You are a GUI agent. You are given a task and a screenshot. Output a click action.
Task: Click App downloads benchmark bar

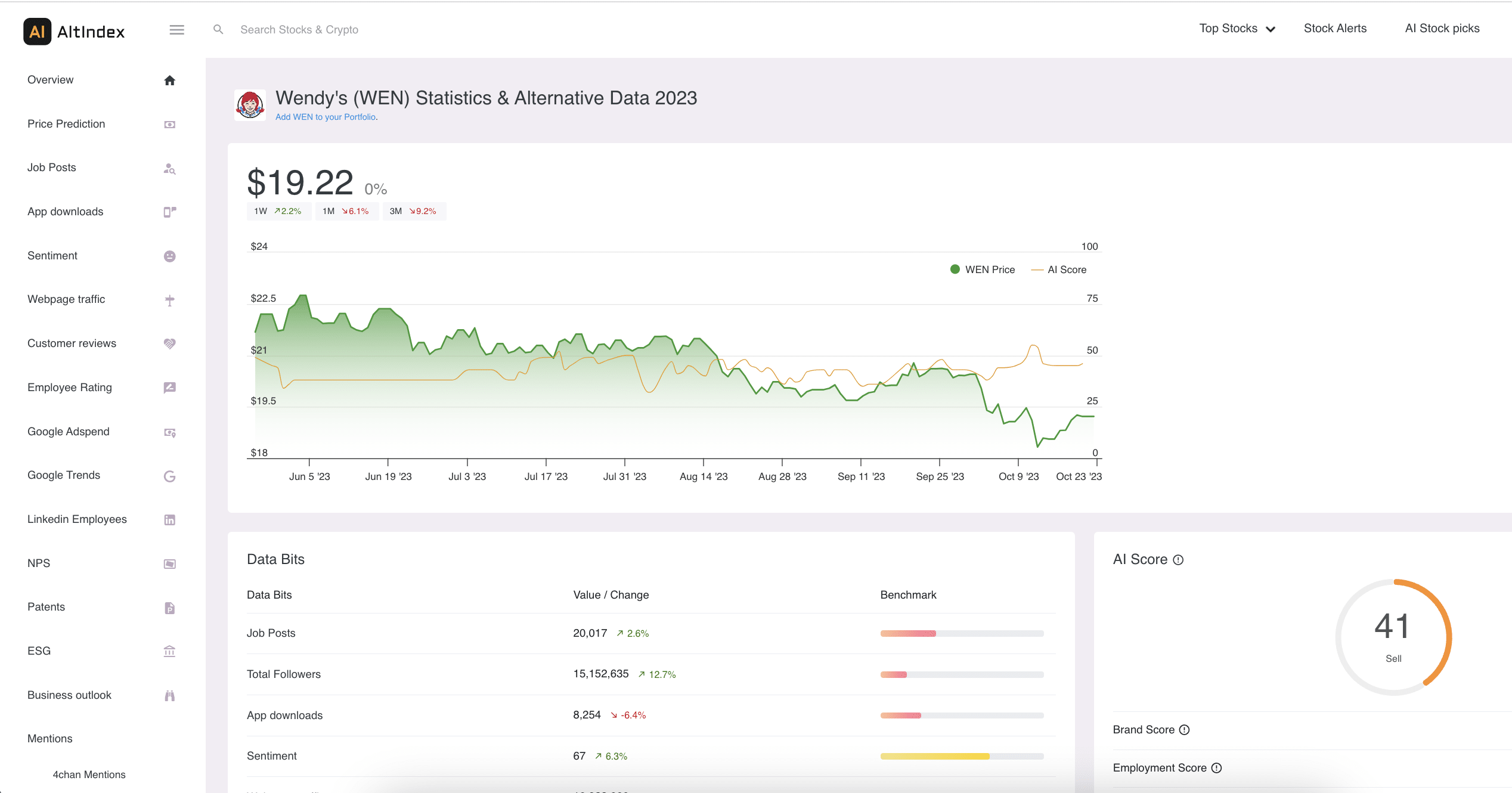click(x=962, y=715)
